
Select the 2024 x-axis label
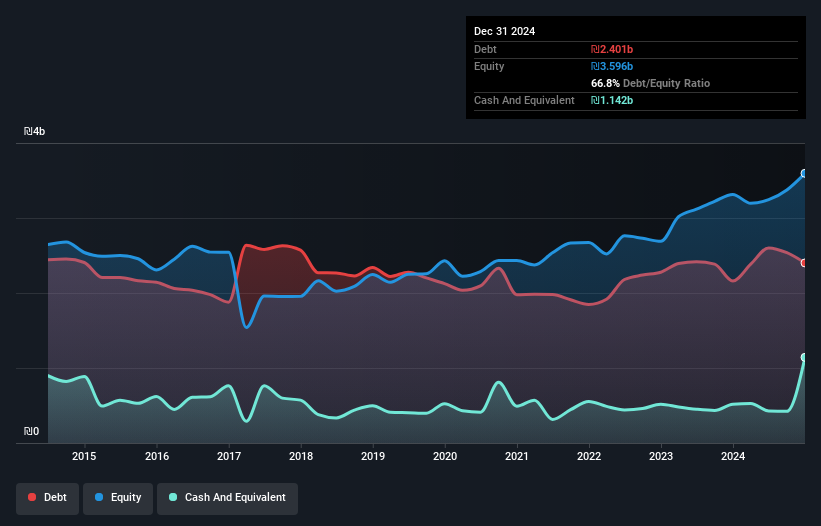click(x=733, y=456)
